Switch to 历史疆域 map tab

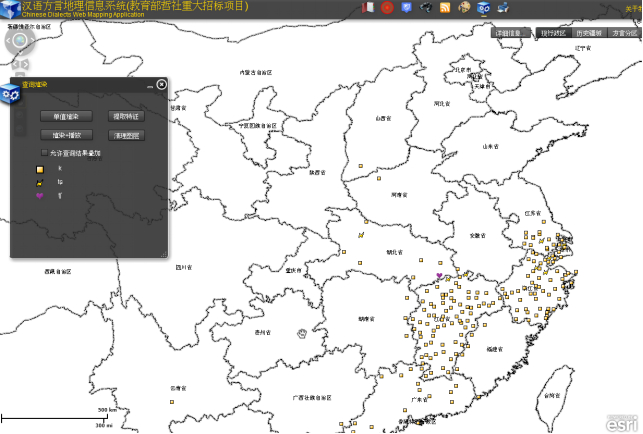(589, 33)
